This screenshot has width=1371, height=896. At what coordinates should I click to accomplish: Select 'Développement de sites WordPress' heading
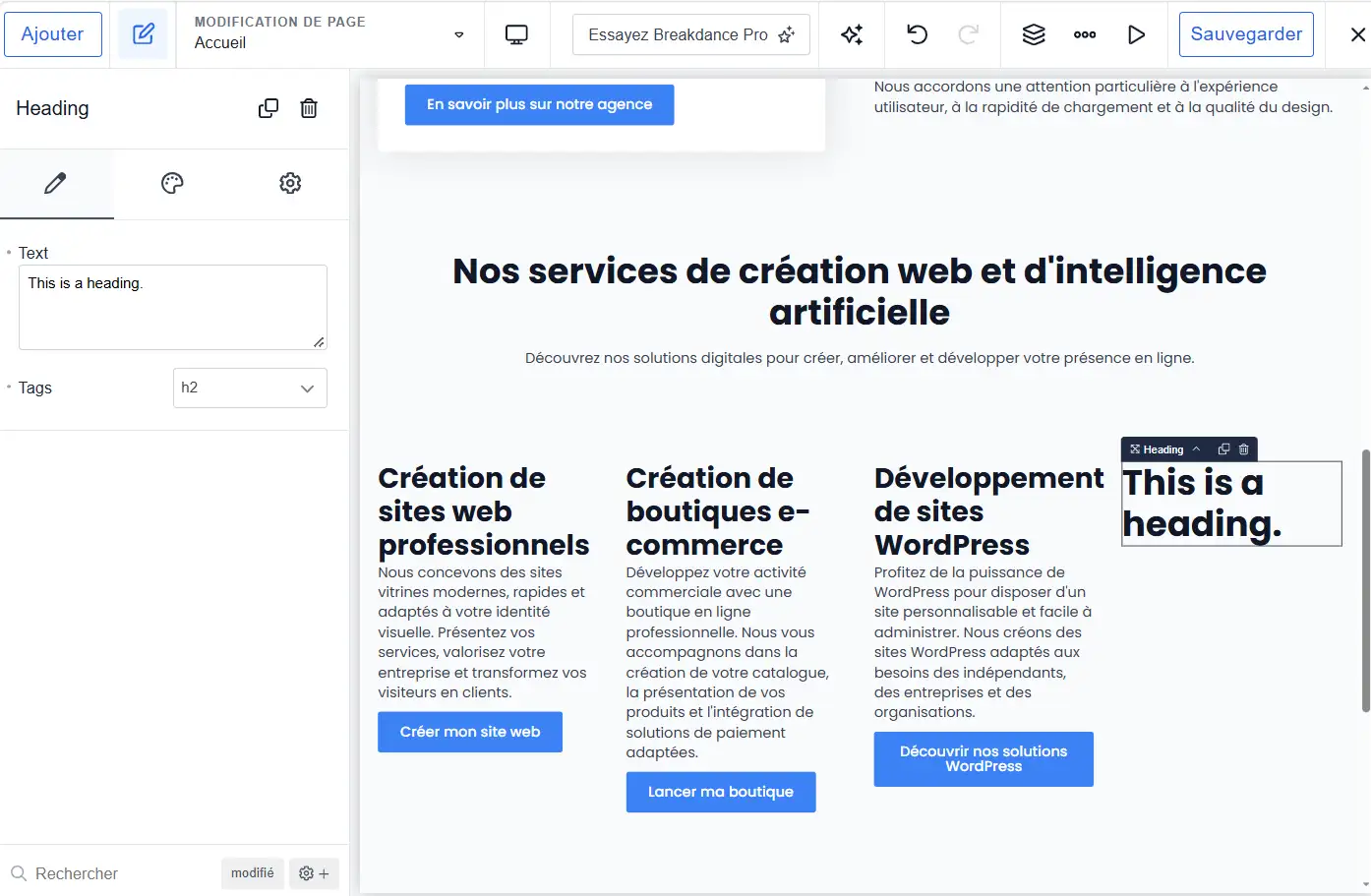tap(988, 511)
